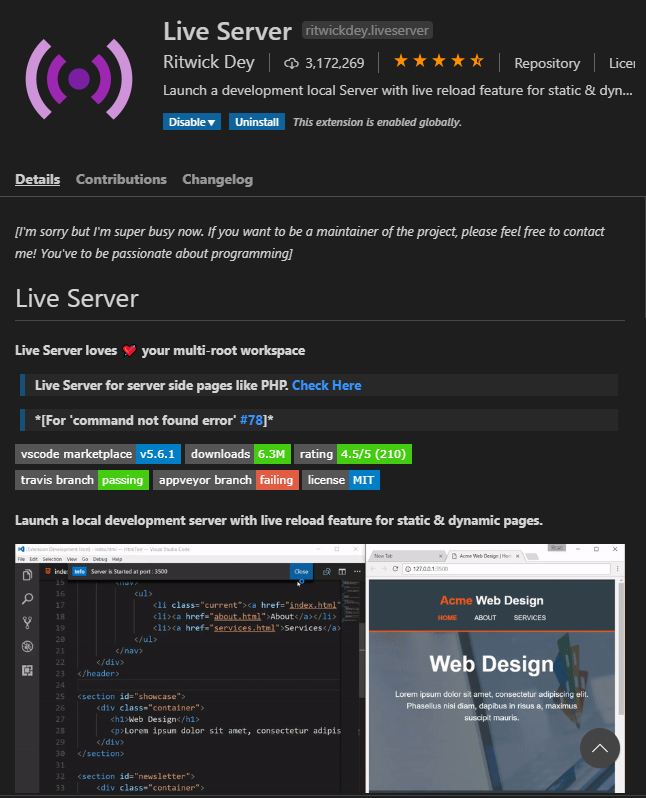Click the license MIT badge
This screenshot has height=798, width=646.
coord(341,480)
